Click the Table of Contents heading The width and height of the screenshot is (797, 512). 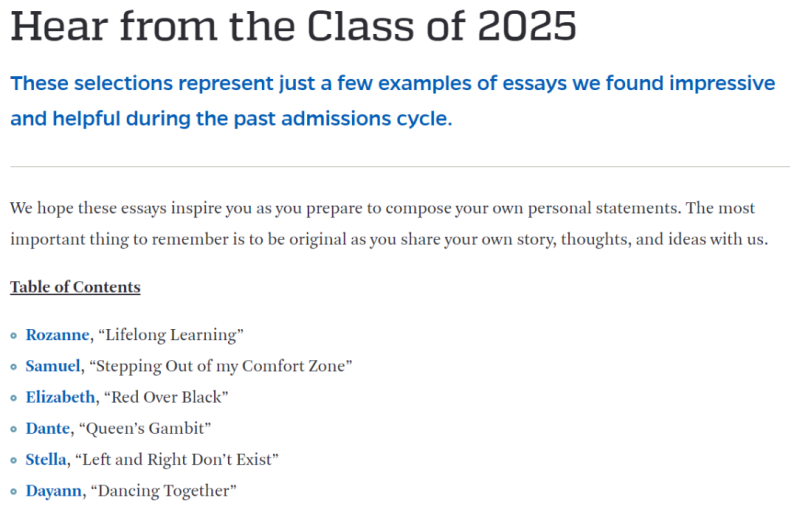tap(75, 287)
